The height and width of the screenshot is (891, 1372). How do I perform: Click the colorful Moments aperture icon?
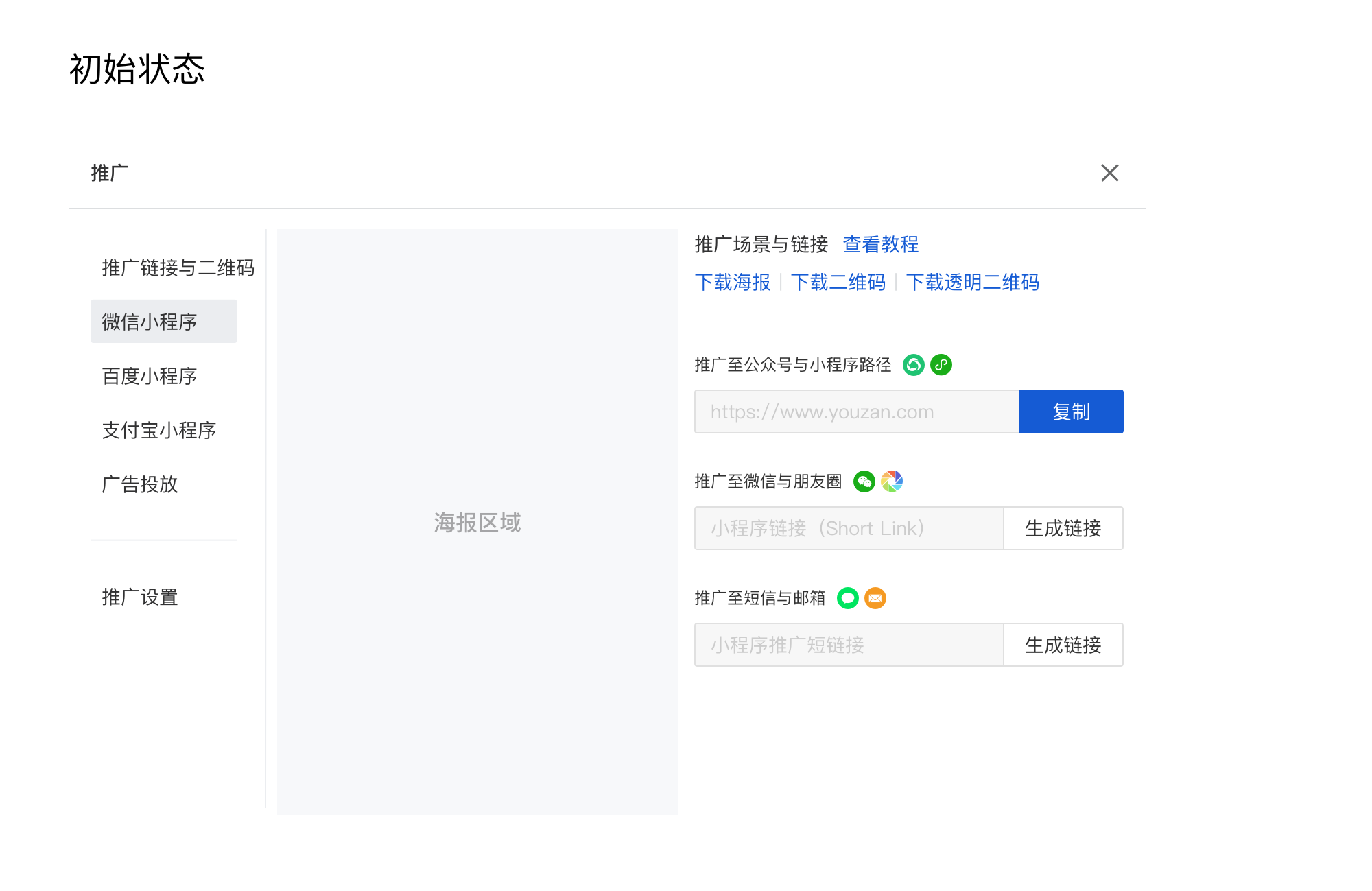click(892, 482)
